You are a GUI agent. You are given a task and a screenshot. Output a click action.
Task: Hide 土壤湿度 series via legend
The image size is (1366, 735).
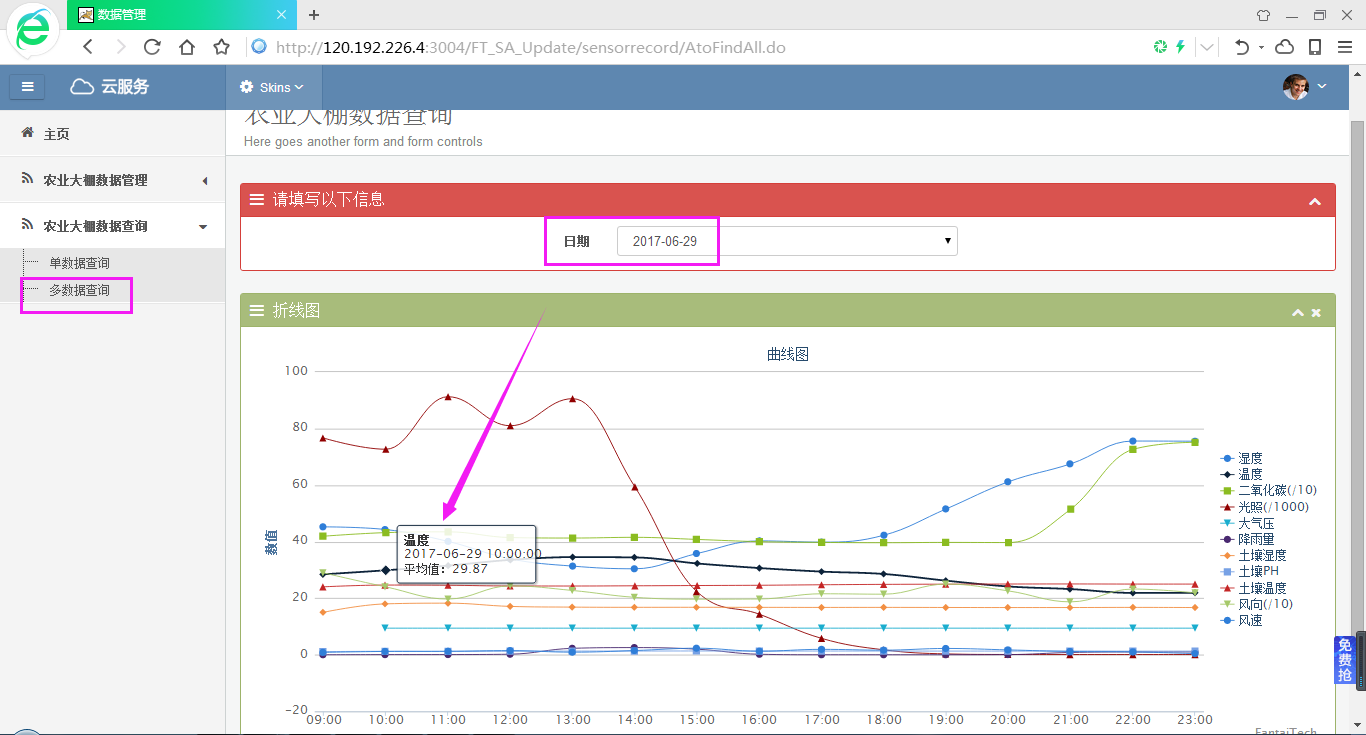1261,555
